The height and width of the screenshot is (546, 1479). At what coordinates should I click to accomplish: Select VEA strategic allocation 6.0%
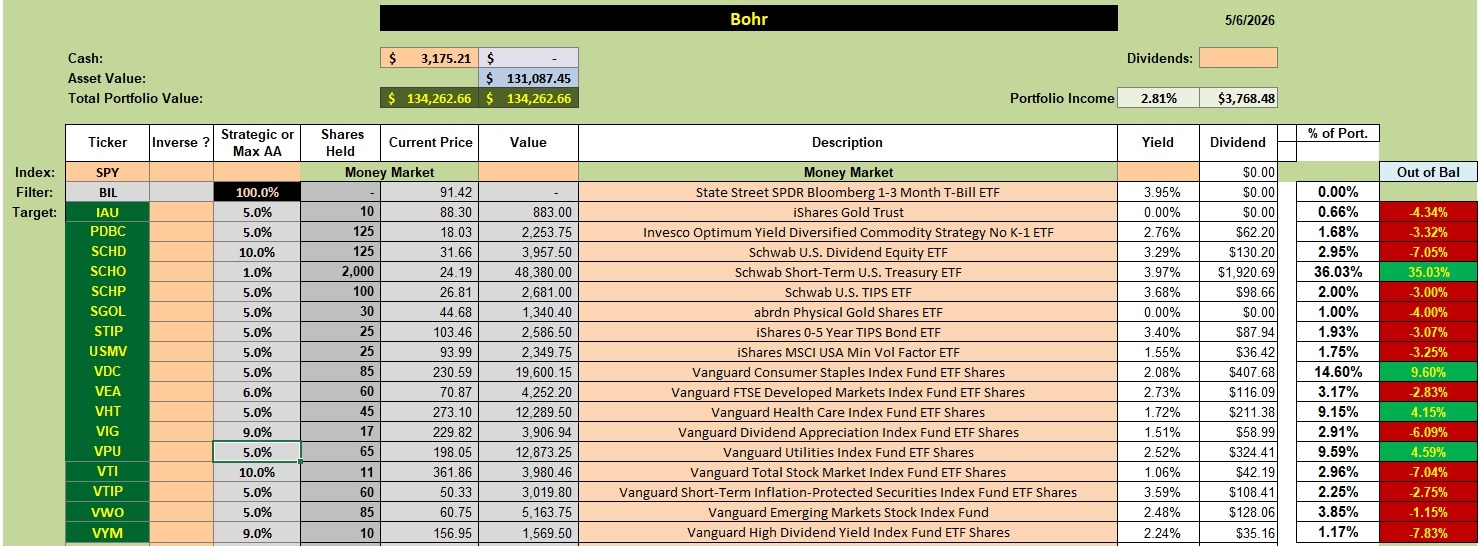click(258, 392)
